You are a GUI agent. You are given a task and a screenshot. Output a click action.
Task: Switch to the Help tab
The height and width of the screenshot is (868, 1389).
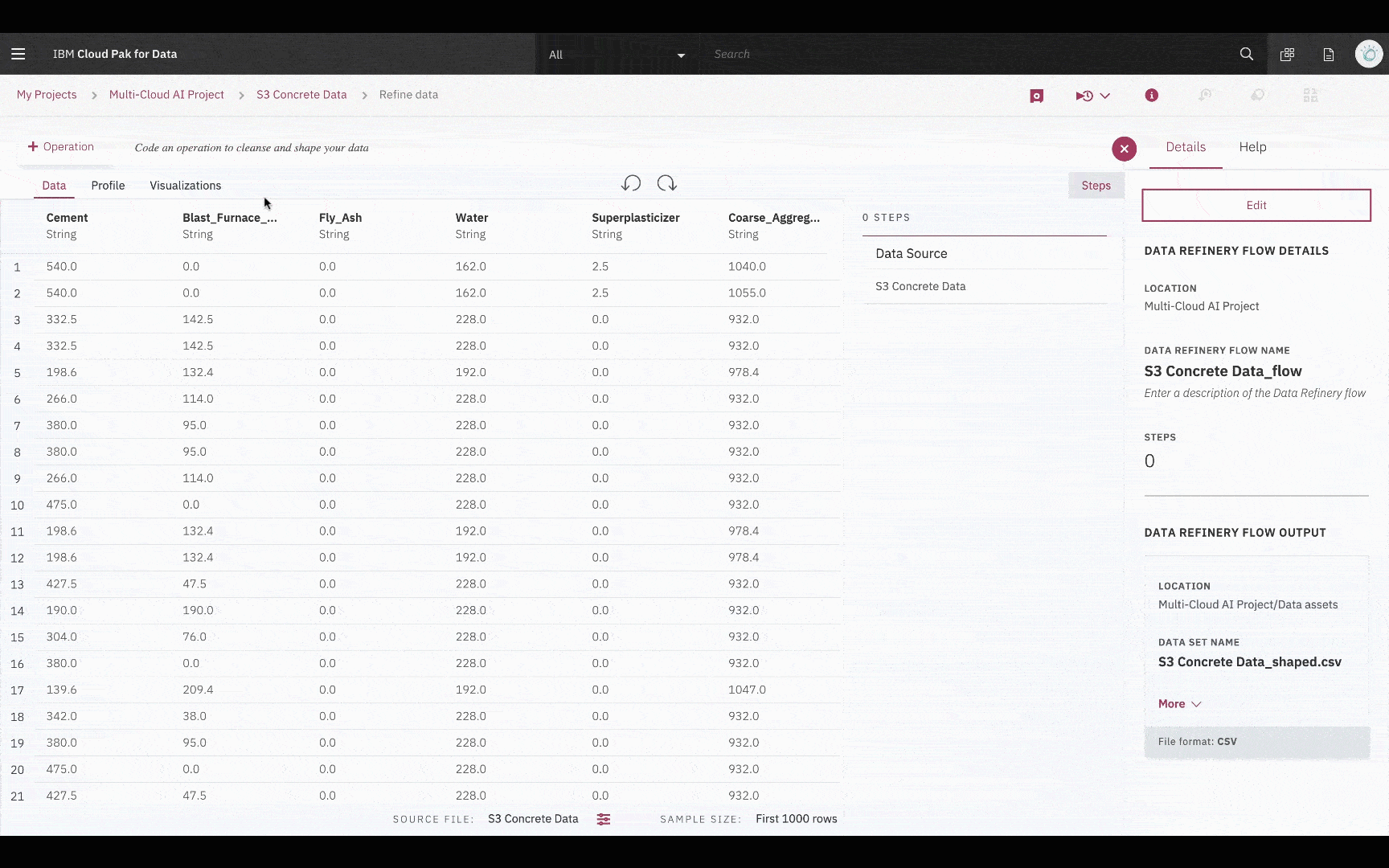[1252, 147]
